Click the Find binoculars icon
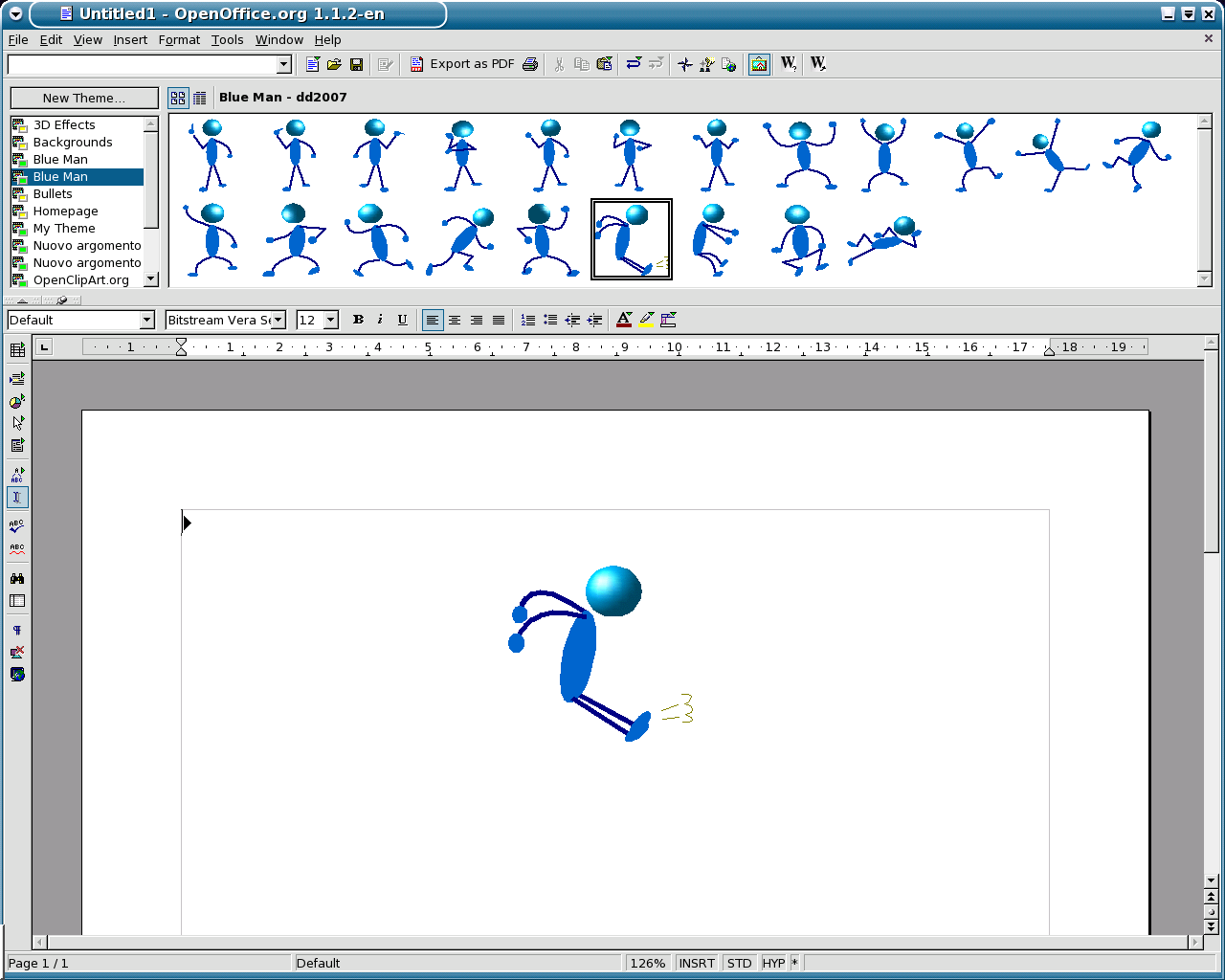 [17, 578]
